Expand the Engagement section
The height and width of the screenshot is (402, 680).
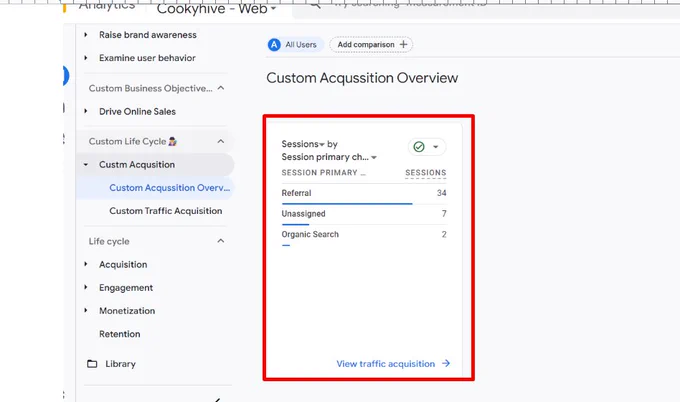86,288
